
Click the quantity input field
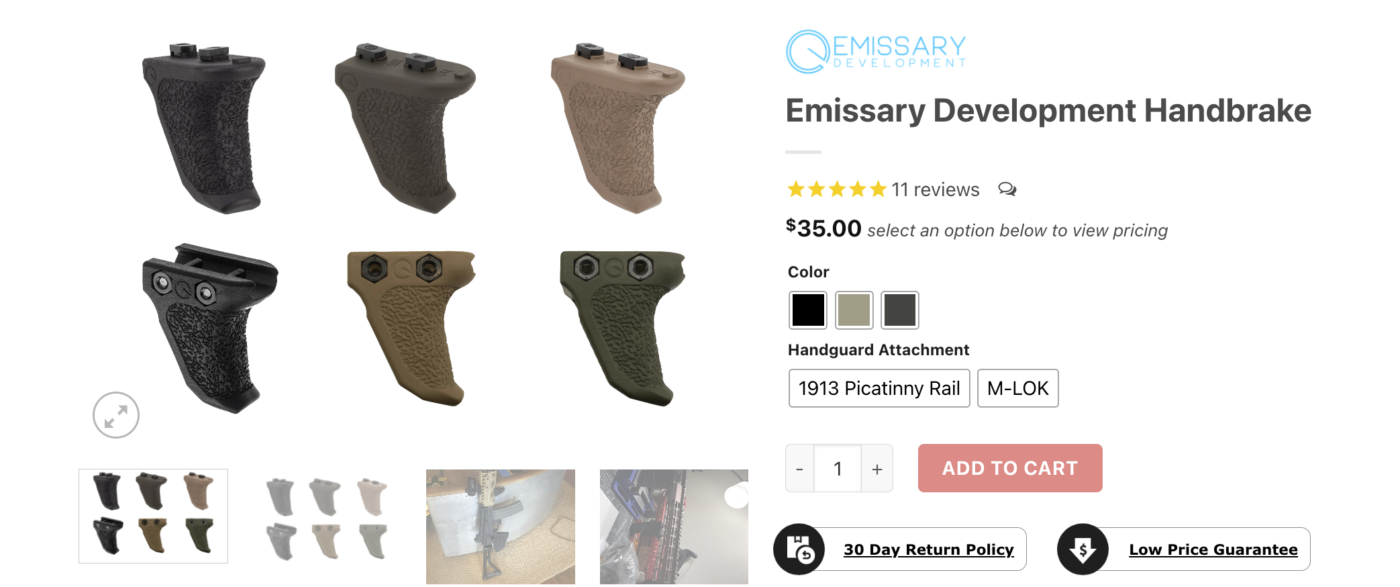tap(838, 468)
